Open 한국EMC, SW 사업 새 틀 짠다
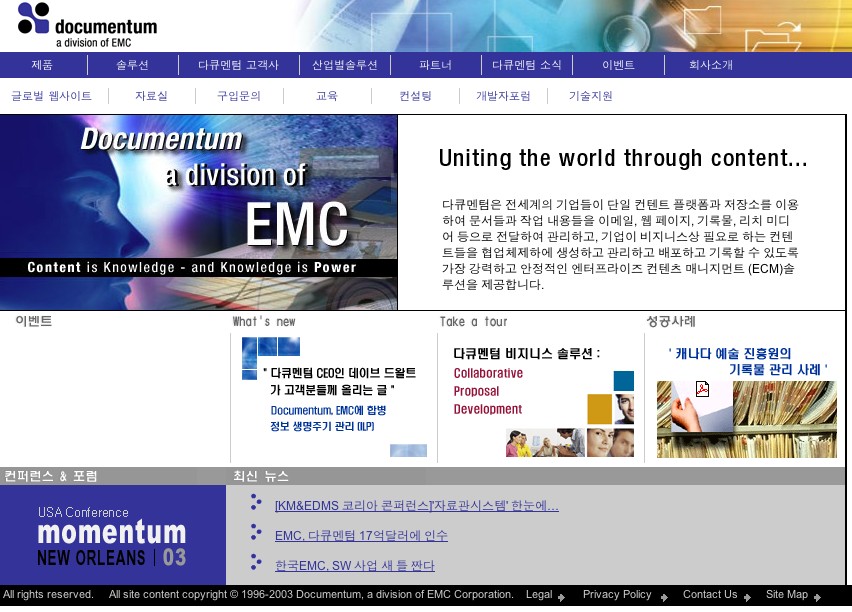The image size is (852, 612). click(355, 565)
